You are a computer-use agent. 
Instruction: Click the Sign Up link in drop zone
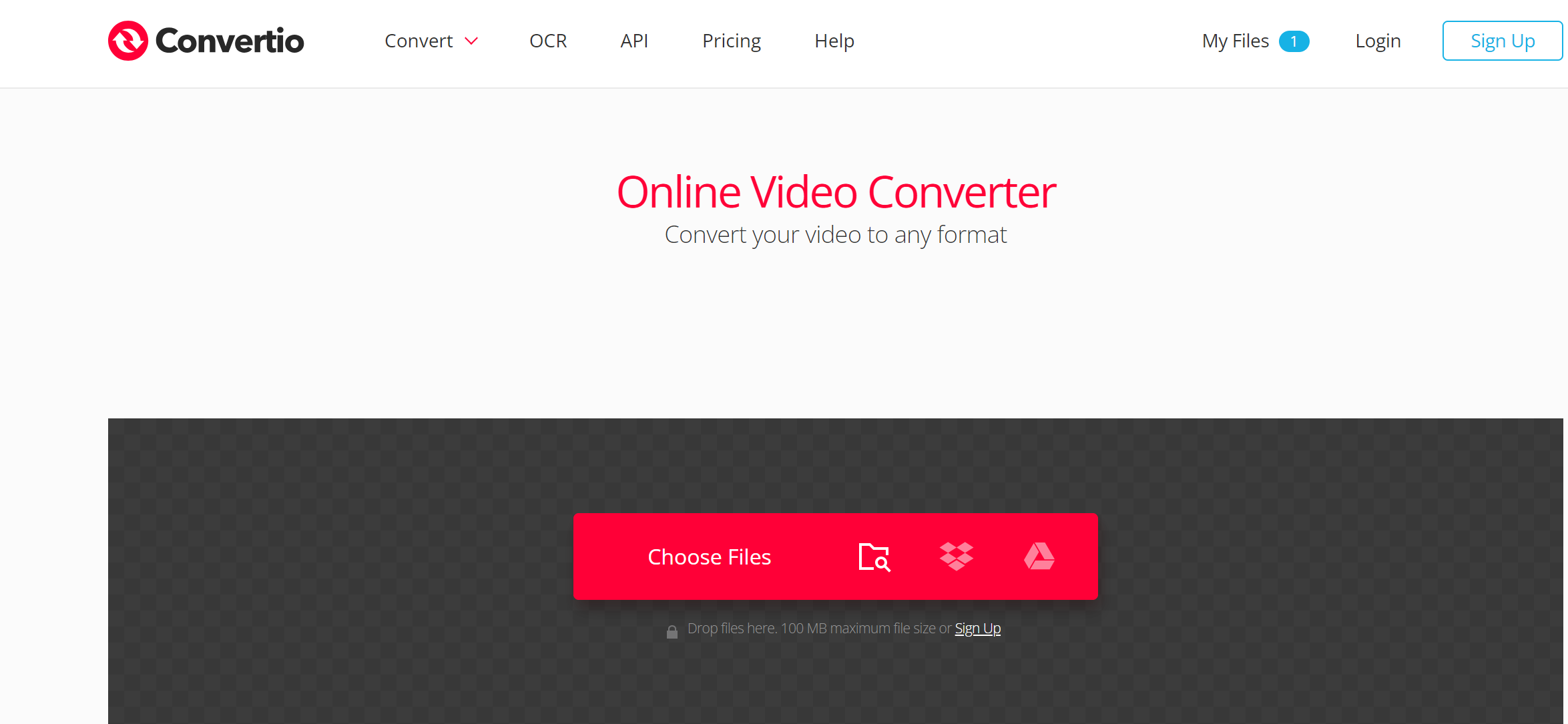pos(978,628)
